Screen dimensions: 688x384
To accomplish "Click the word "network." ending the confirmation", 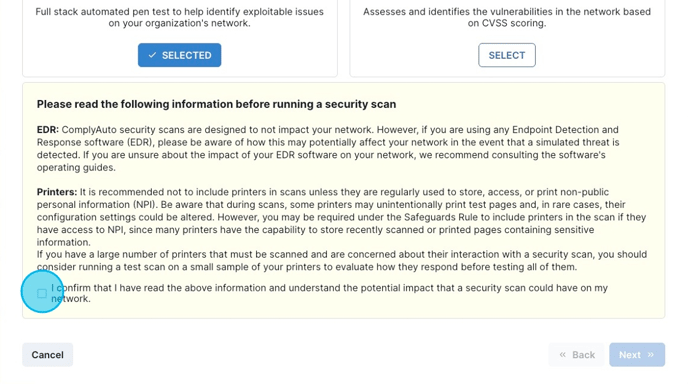I will (71, 299).
